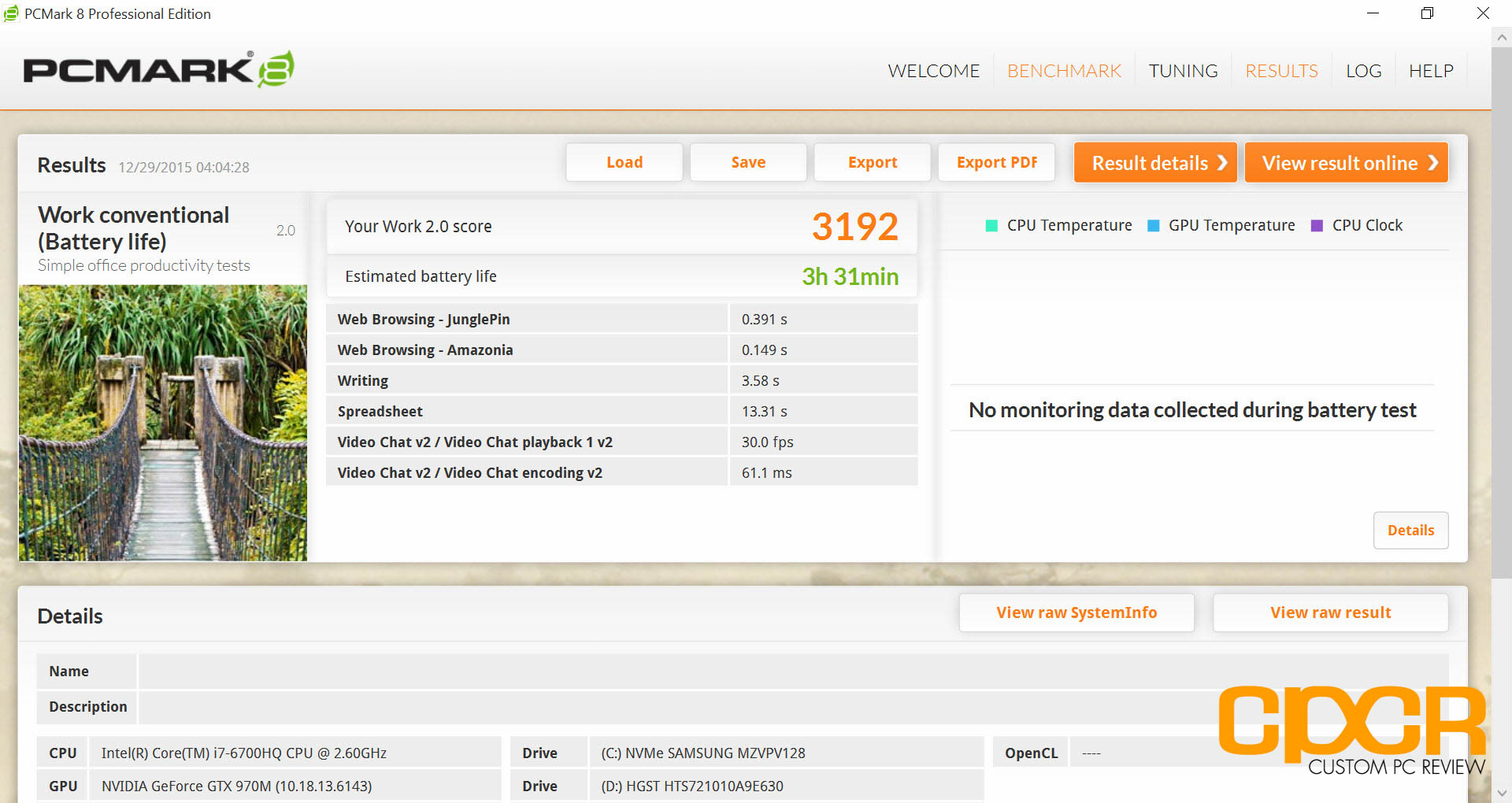View raw SystemInfo
1512x803 pixels.
[x=1077, y=612]
